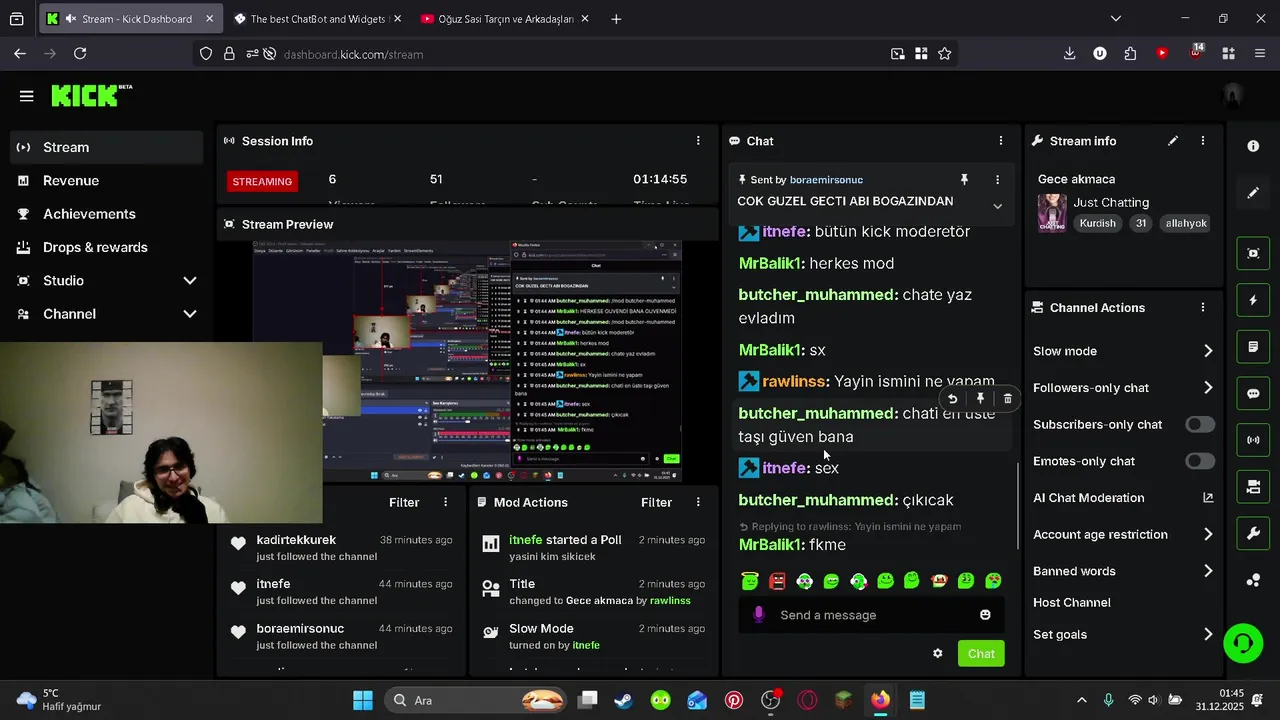This screenshot has height=720, width=1280.
Task: Open chat settings gear
Action: [937, 654]
